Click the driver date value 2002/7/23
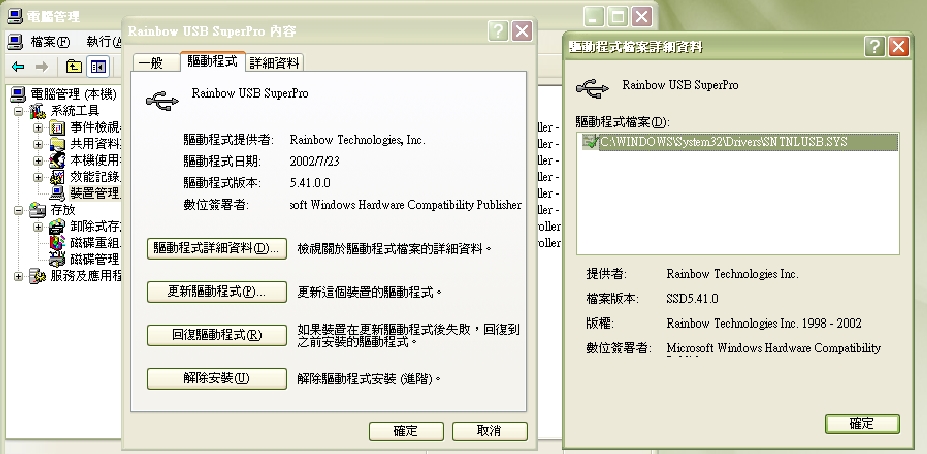The image size is (927, 454). point(315,161)
